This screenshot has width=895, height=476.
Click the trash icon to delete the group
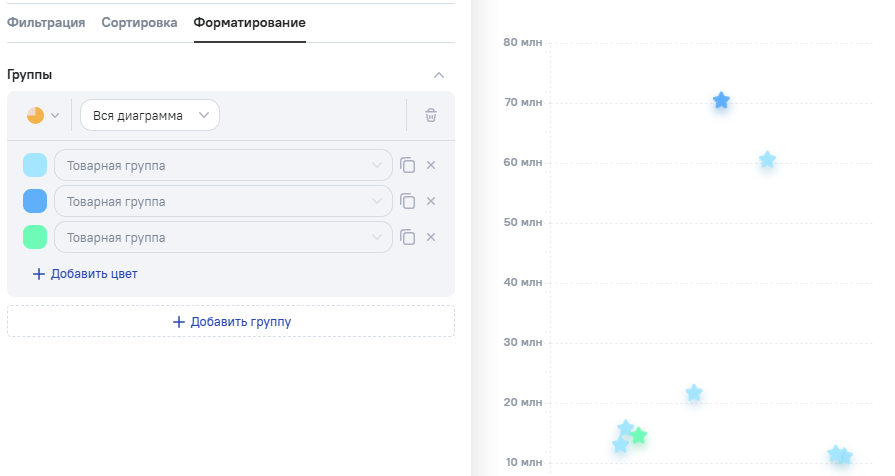coord(431,115)
